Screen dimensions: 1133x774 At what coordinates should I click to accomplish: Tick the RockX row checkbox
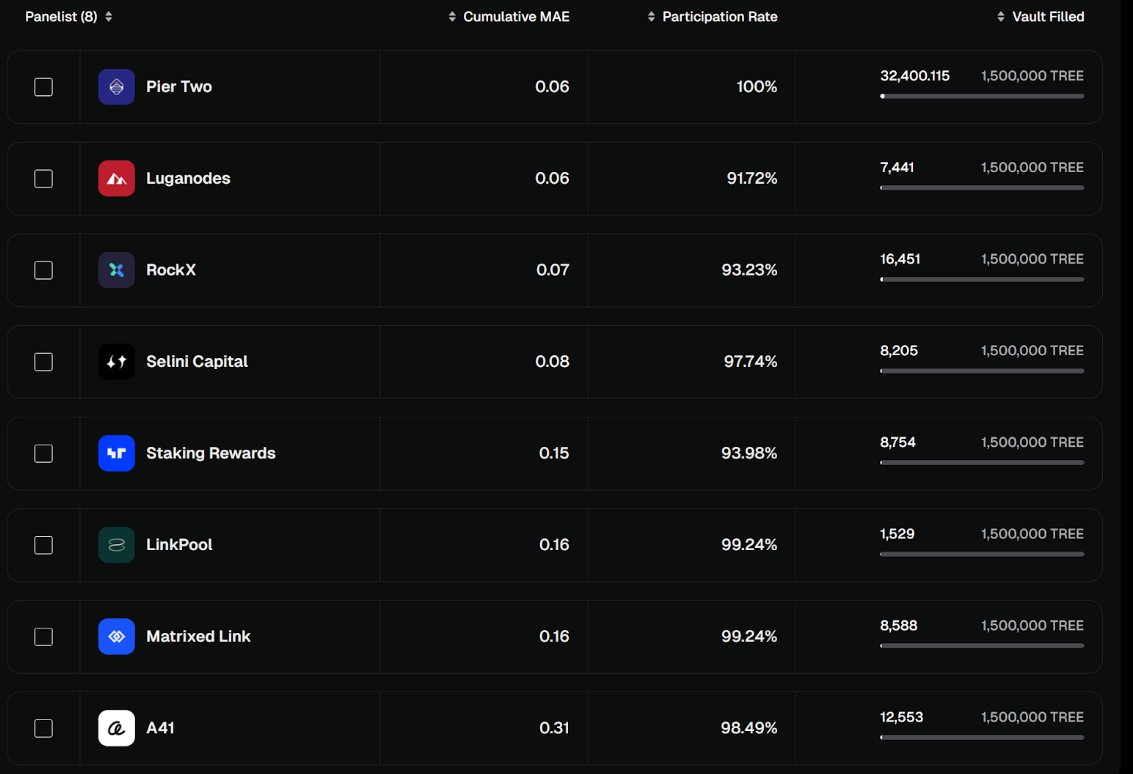pos(43,270)
